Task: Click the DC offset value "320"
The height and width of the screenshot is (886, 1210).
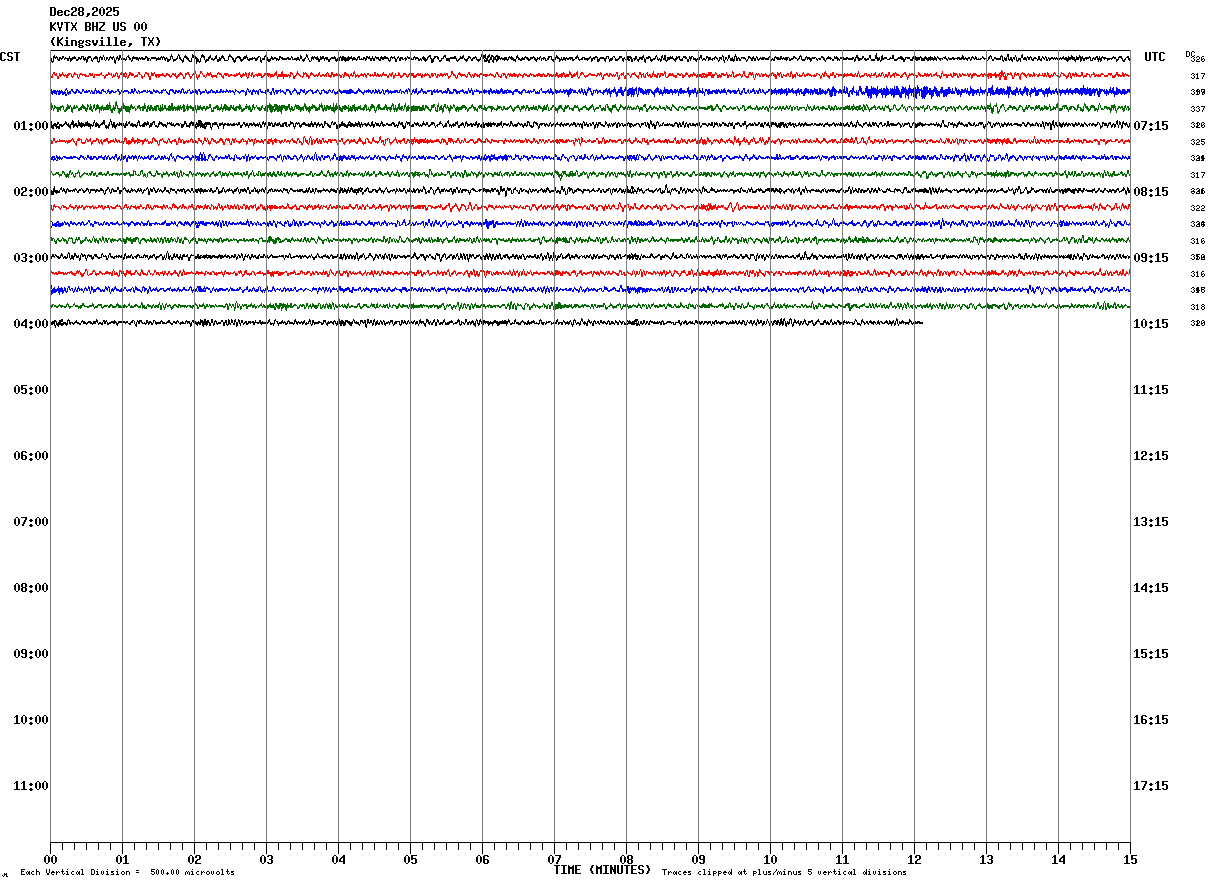Action: (x=1197, y=323)
